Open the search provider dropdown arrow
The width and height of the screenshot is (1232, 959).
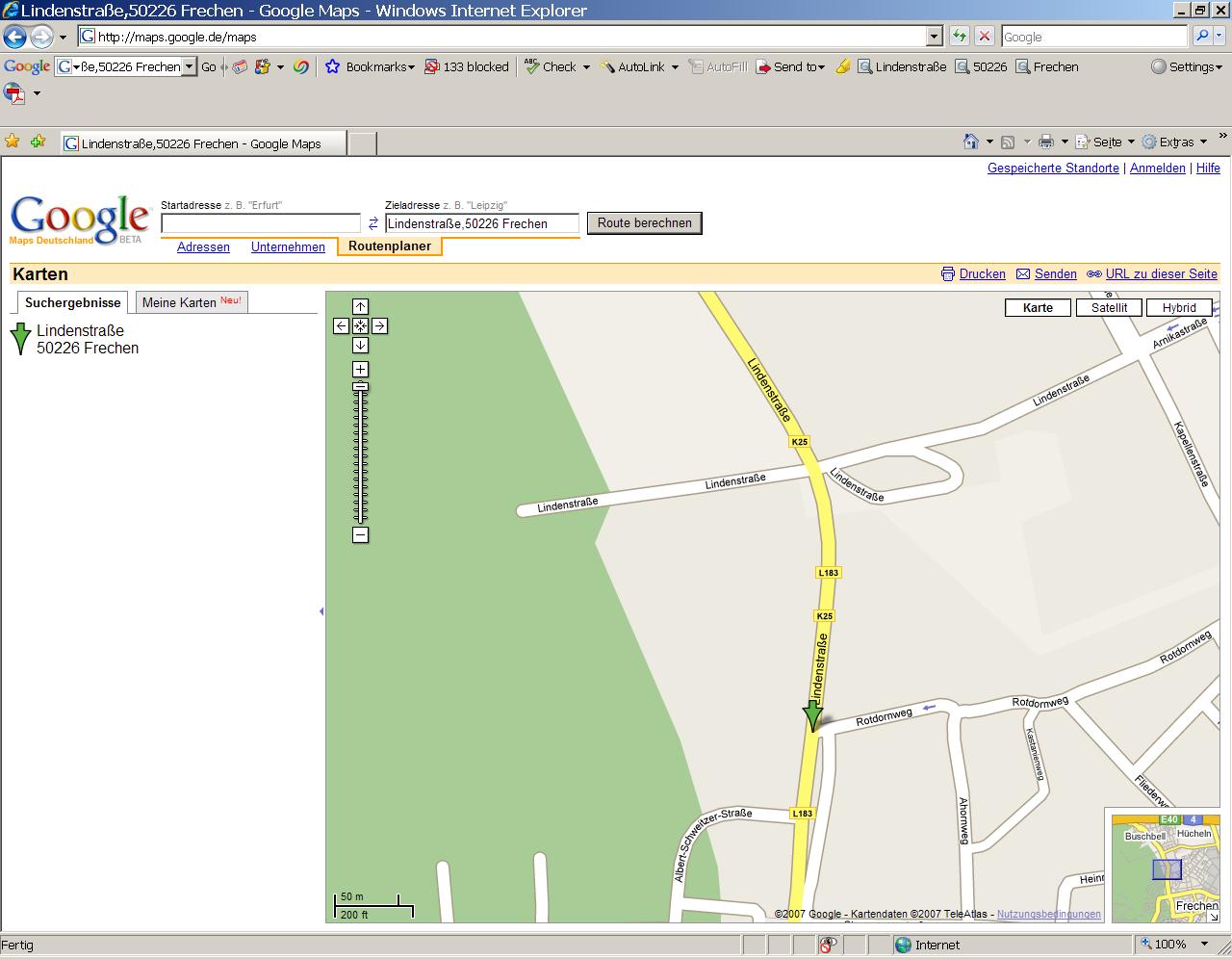pos(1220,37)
